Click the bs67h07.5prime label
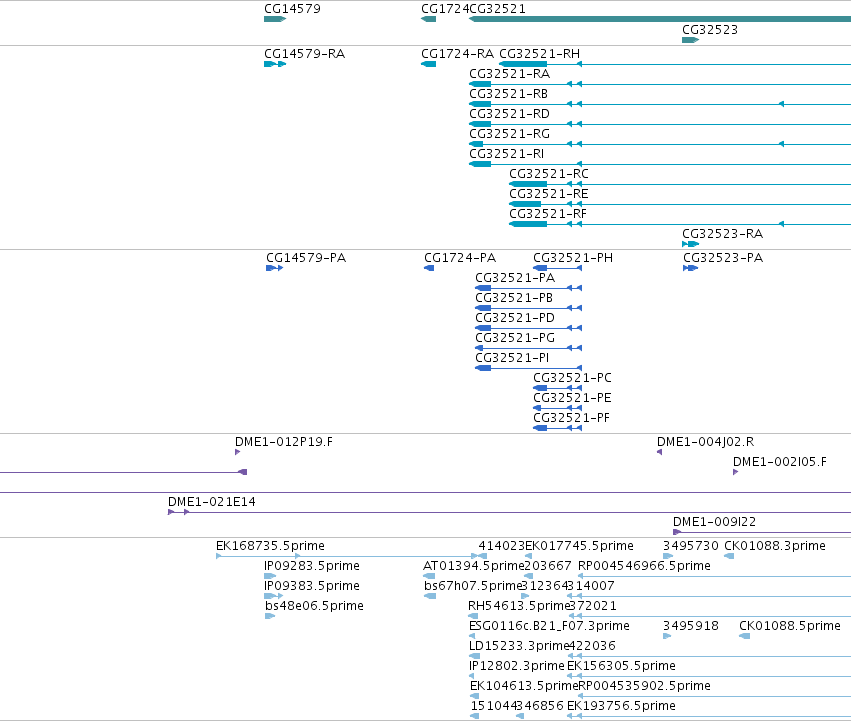This screenshot has height=721, width=851. click(x=473, y=586)
